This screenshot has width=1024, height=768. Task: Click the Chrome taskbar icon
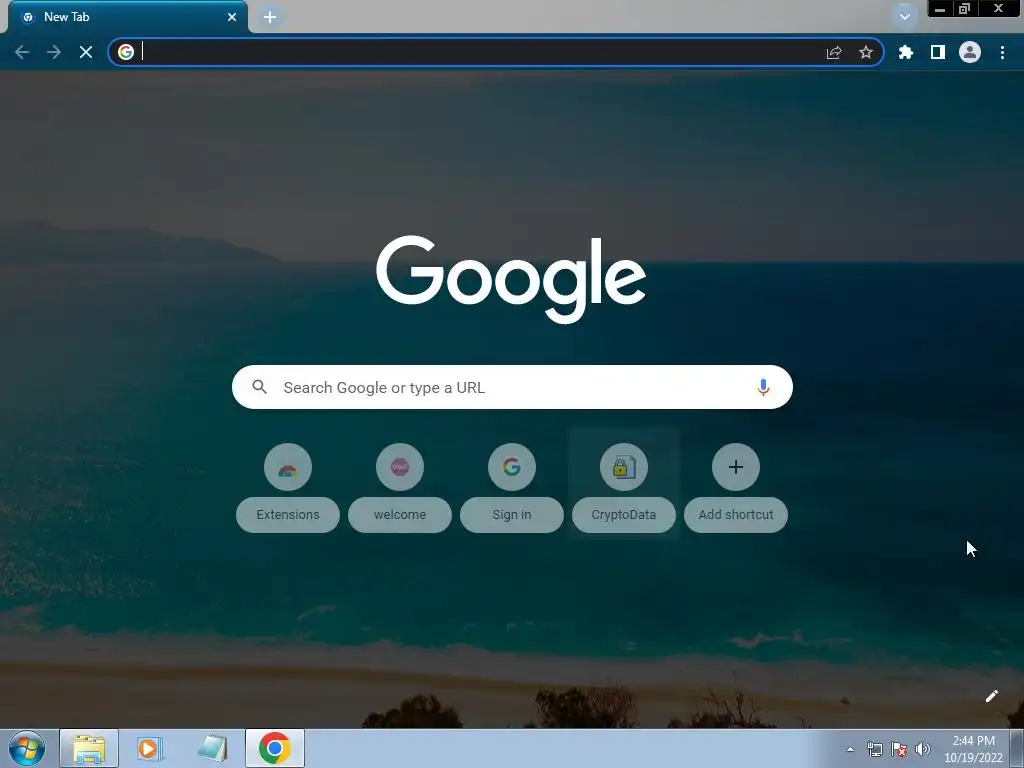[275, 748]
